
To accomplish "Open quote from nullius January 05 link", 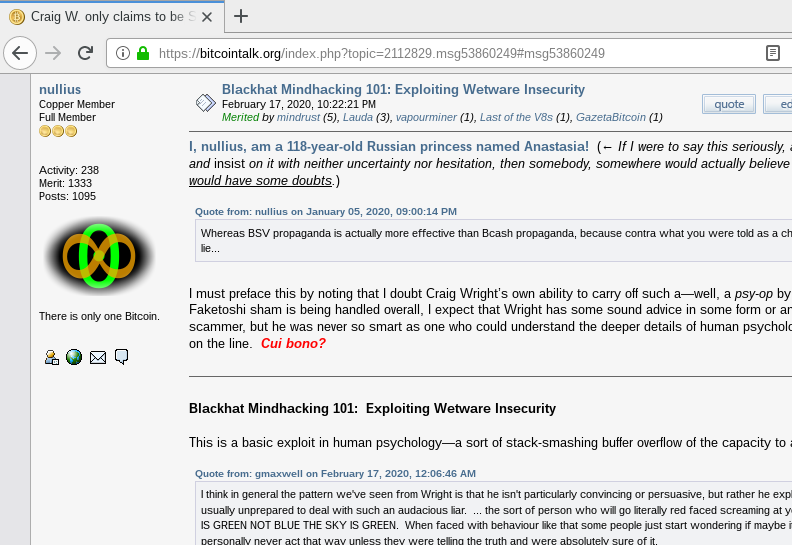I will click(x=326, y=212).
